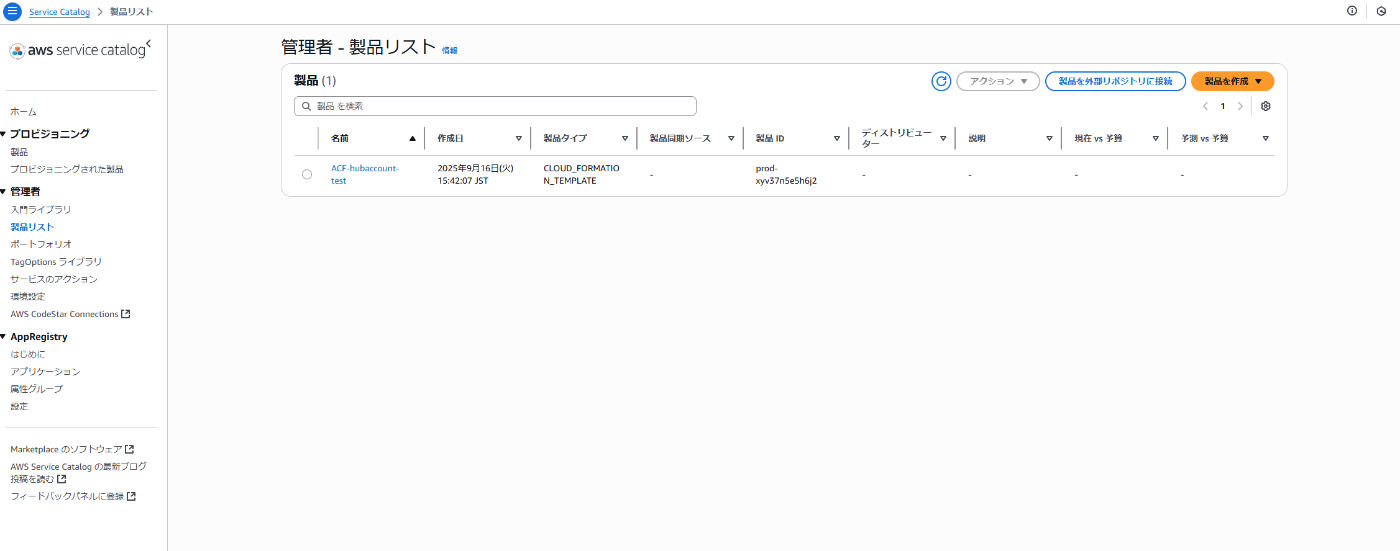Open the hexagon settings icon at top right
Viewport: 1400px width, 551px height.
point(1381,11)
